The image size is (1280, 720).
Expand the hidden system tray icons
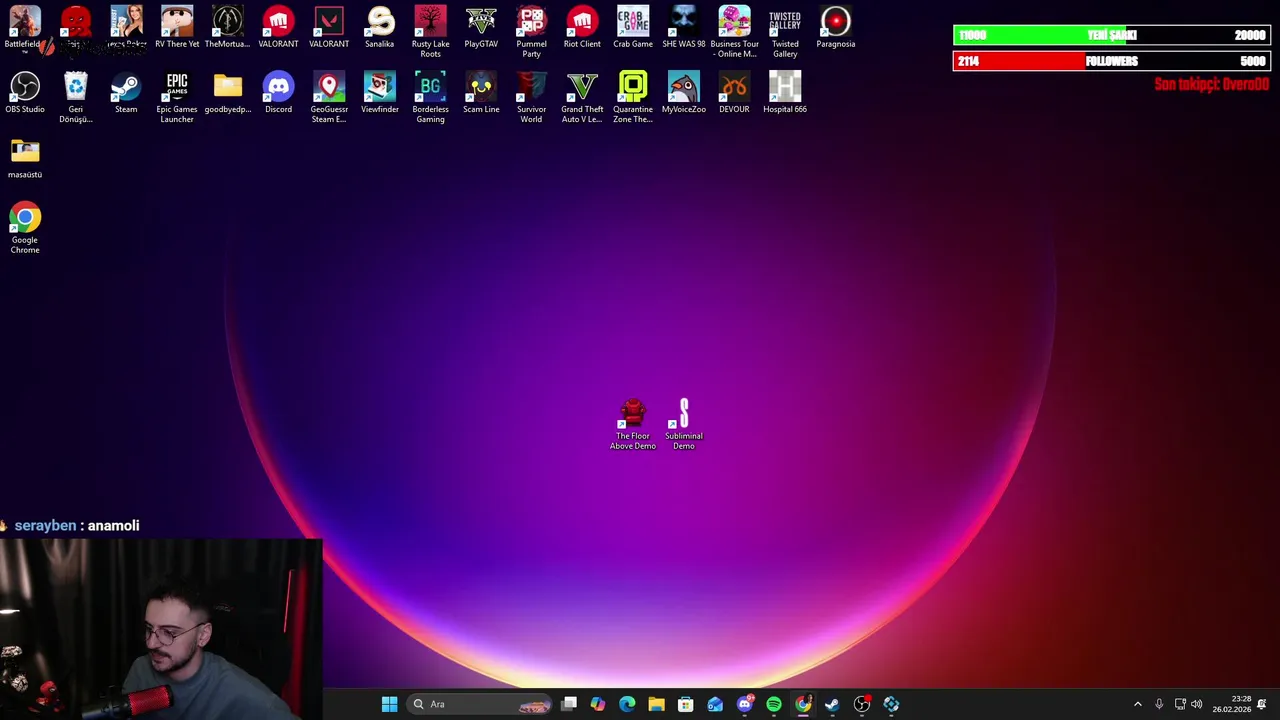[1137, 704]
